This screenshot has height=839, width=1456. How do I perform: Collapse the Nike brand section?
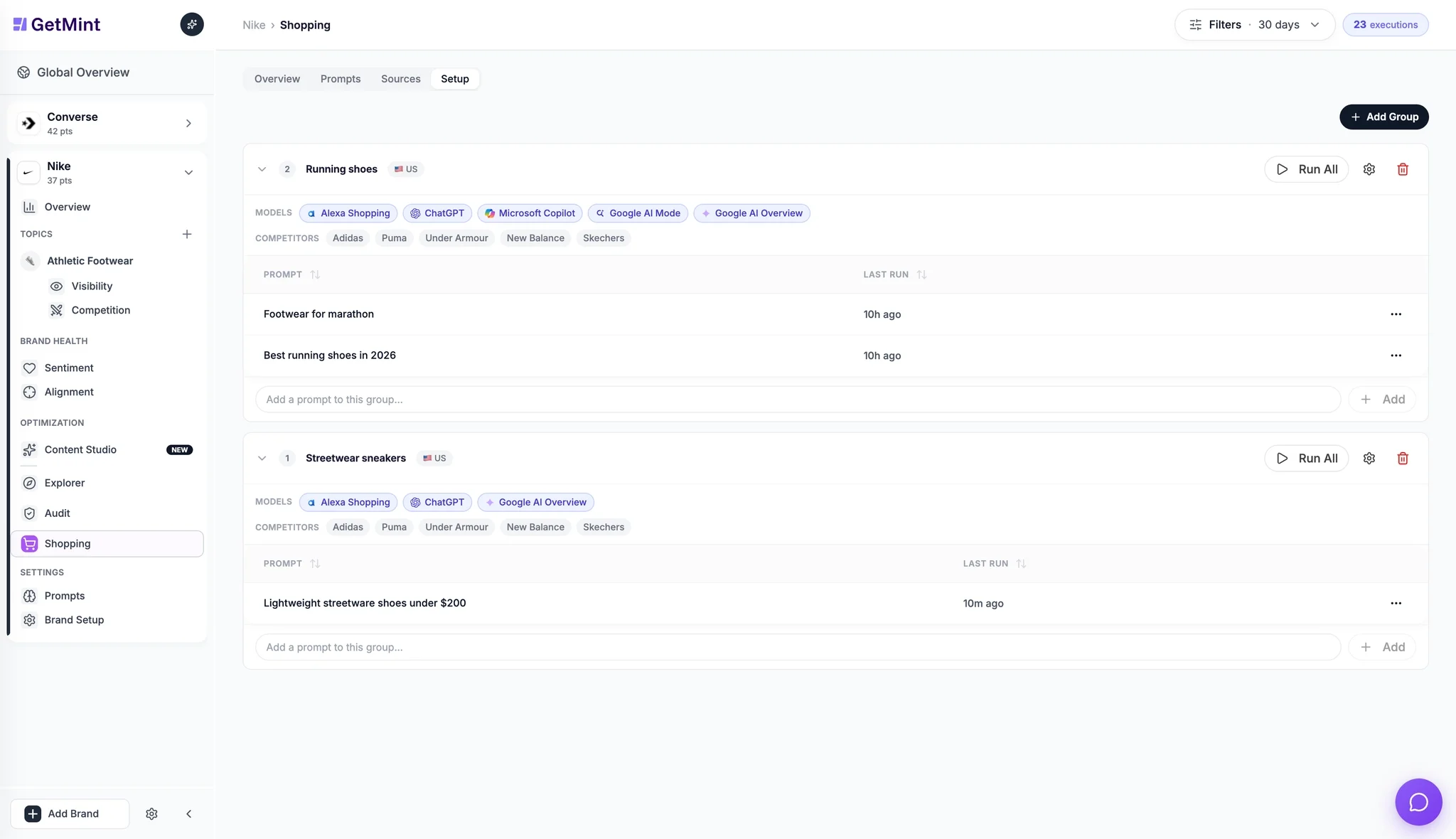pos(188,172)
